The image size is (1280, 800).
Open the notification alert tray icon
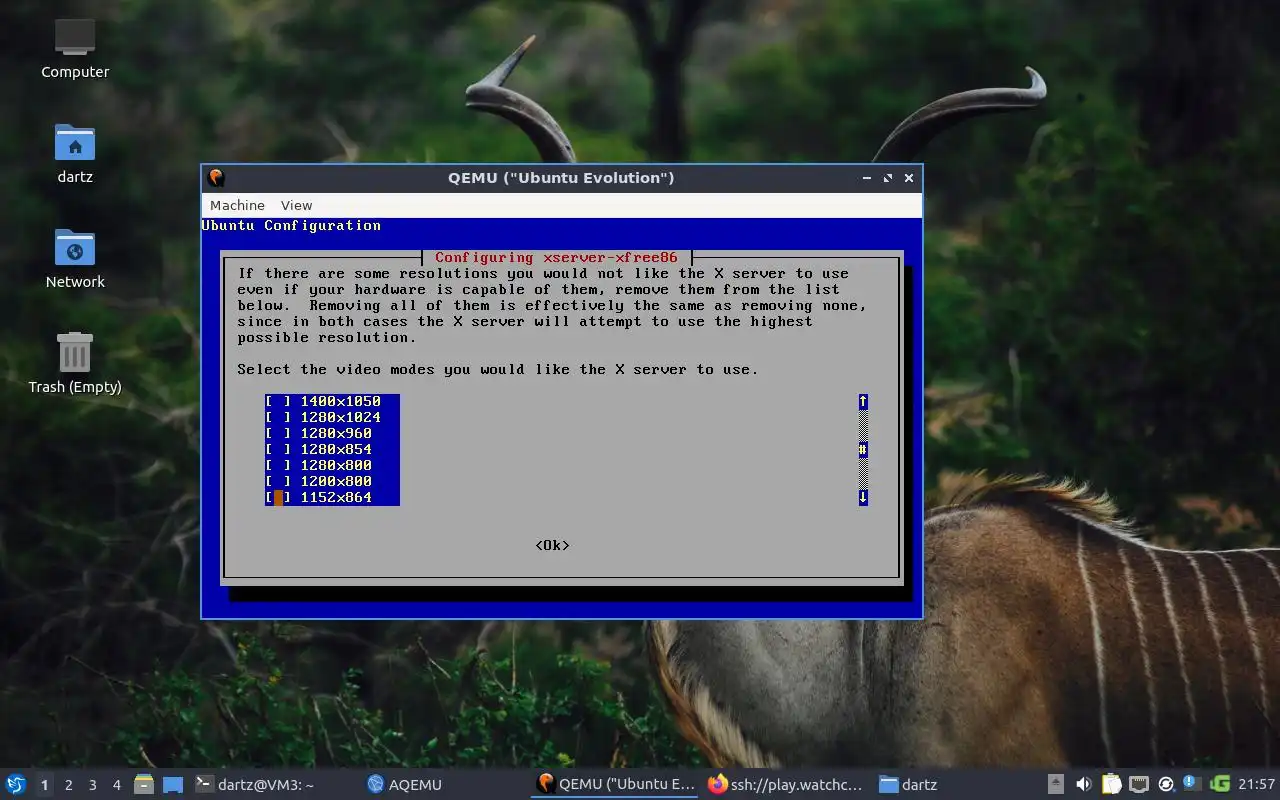1192,783
